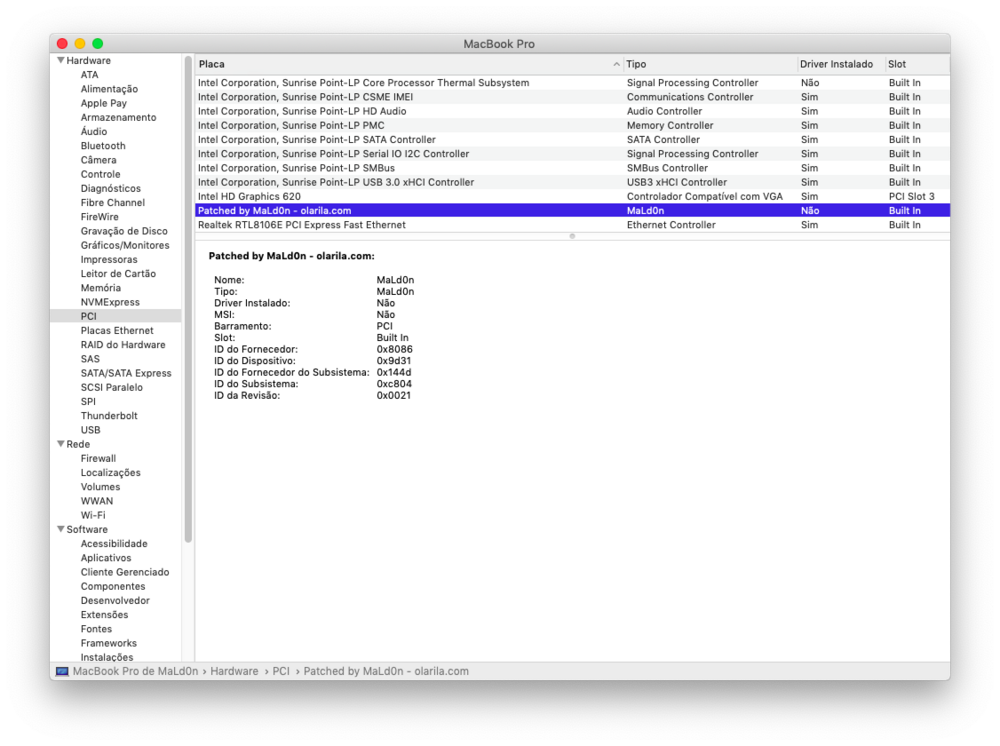Open the USB hardware category
1000x746 pixels.
(x=90, y=430)
